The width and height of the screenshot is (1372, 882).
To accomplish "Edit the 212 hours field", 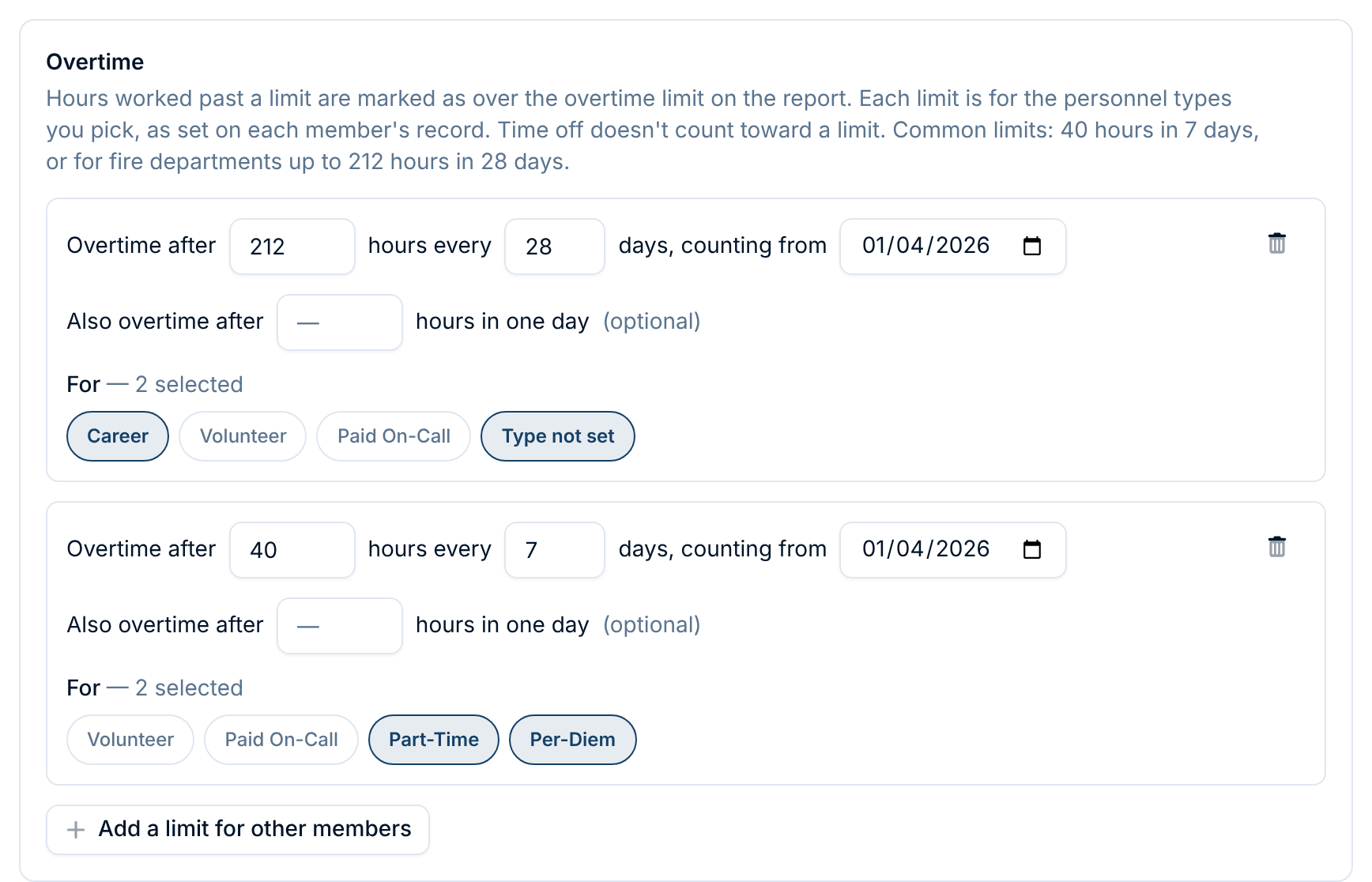I will 292,247.
